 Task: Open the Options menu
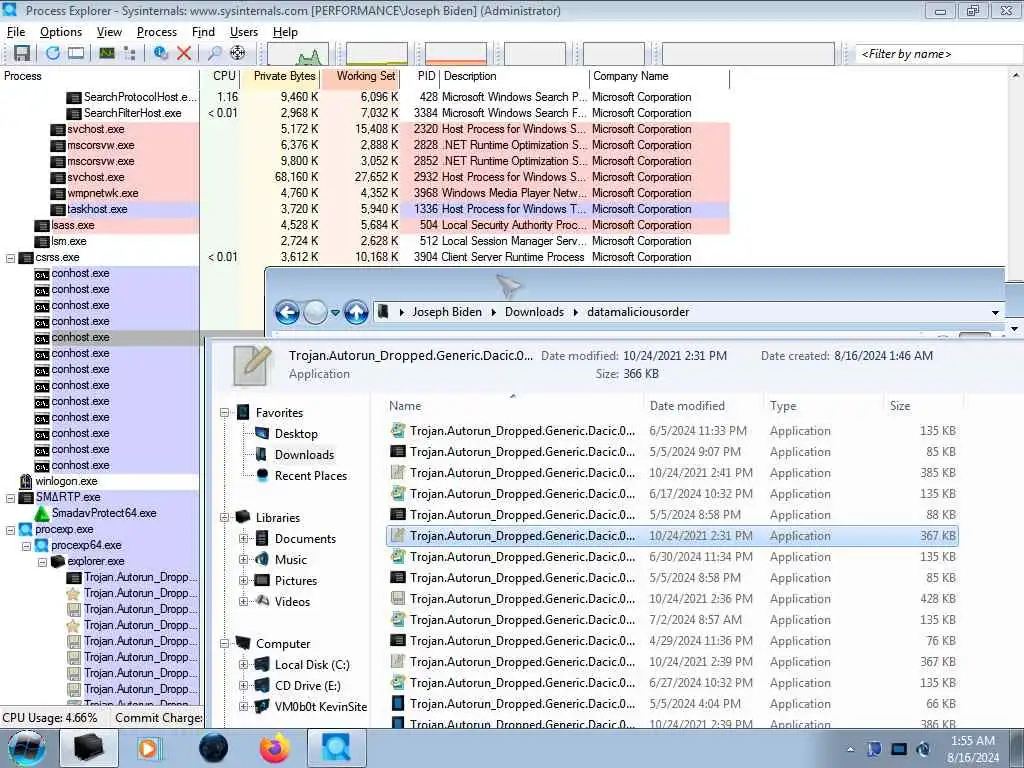click(61, 32)
